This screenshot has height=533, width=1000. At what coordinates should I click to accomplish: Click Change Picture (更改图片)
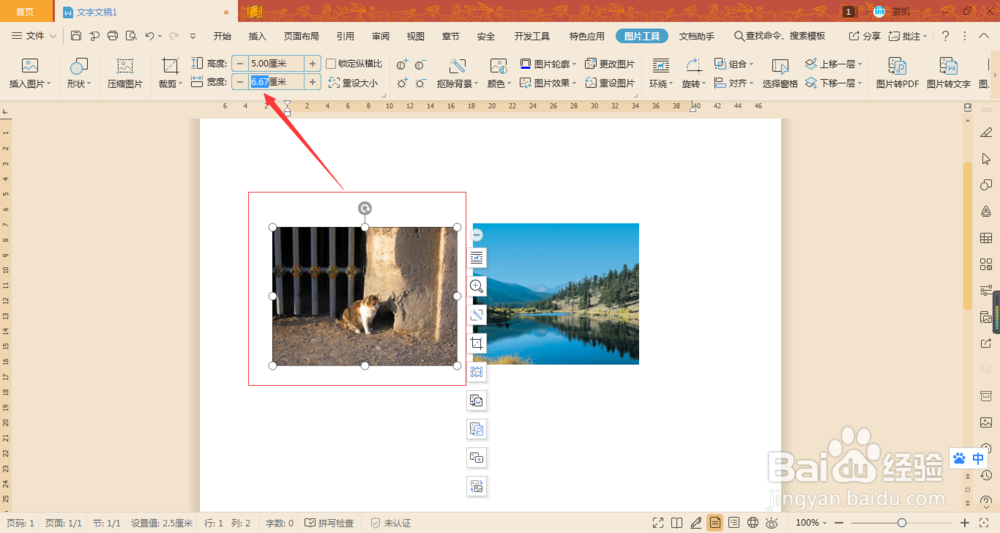pos(610,64)
